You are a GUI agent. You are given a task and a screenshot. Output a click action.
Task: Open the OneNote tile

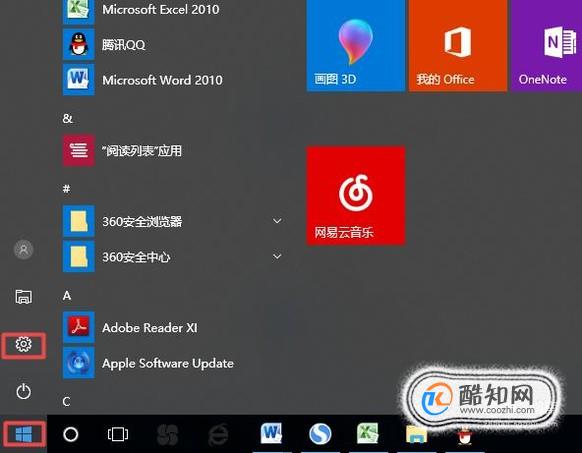click(546, 45)
